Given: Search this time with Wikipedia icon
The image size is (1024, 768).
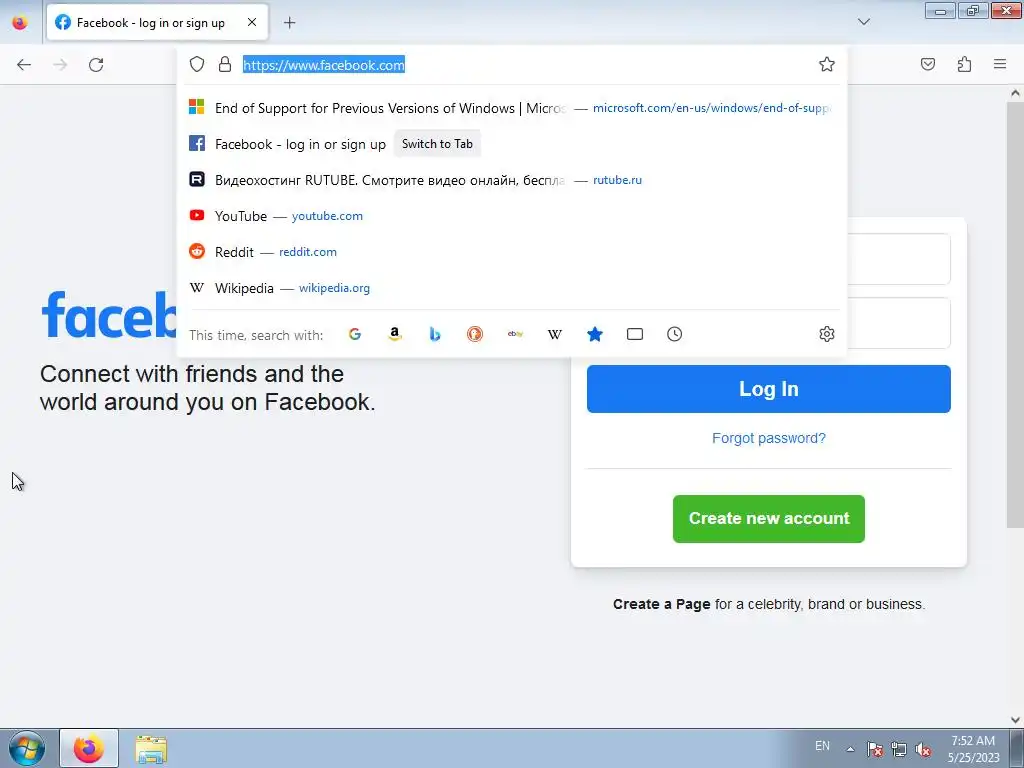Looking at the screenshot, I should click(x=554, y=334).
